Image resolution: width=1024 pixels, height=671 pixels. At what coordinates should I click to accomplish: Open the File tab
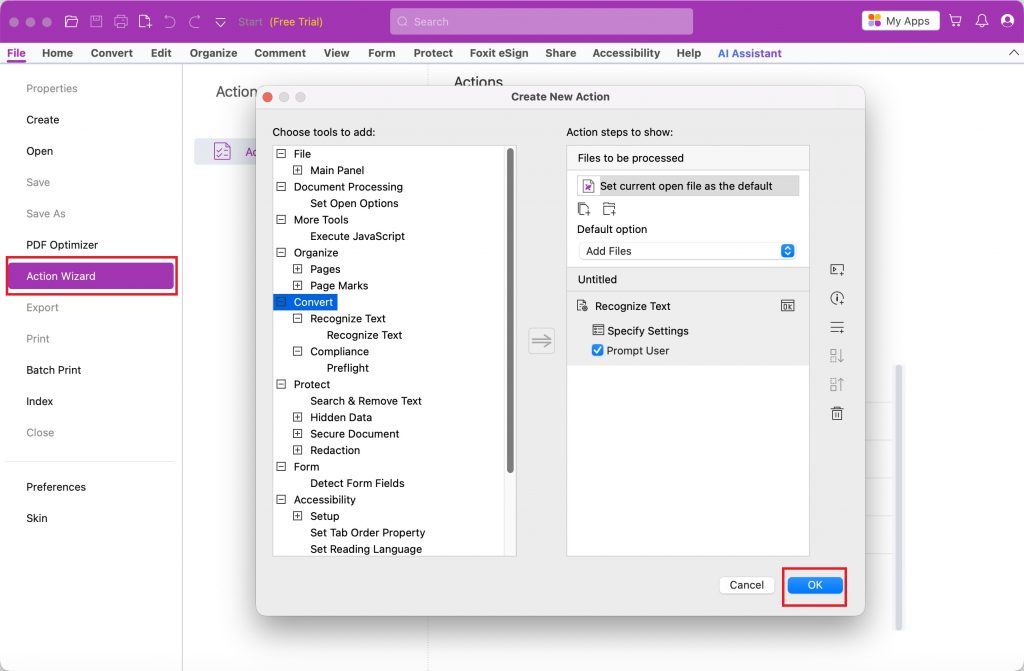tap(16, 53)
